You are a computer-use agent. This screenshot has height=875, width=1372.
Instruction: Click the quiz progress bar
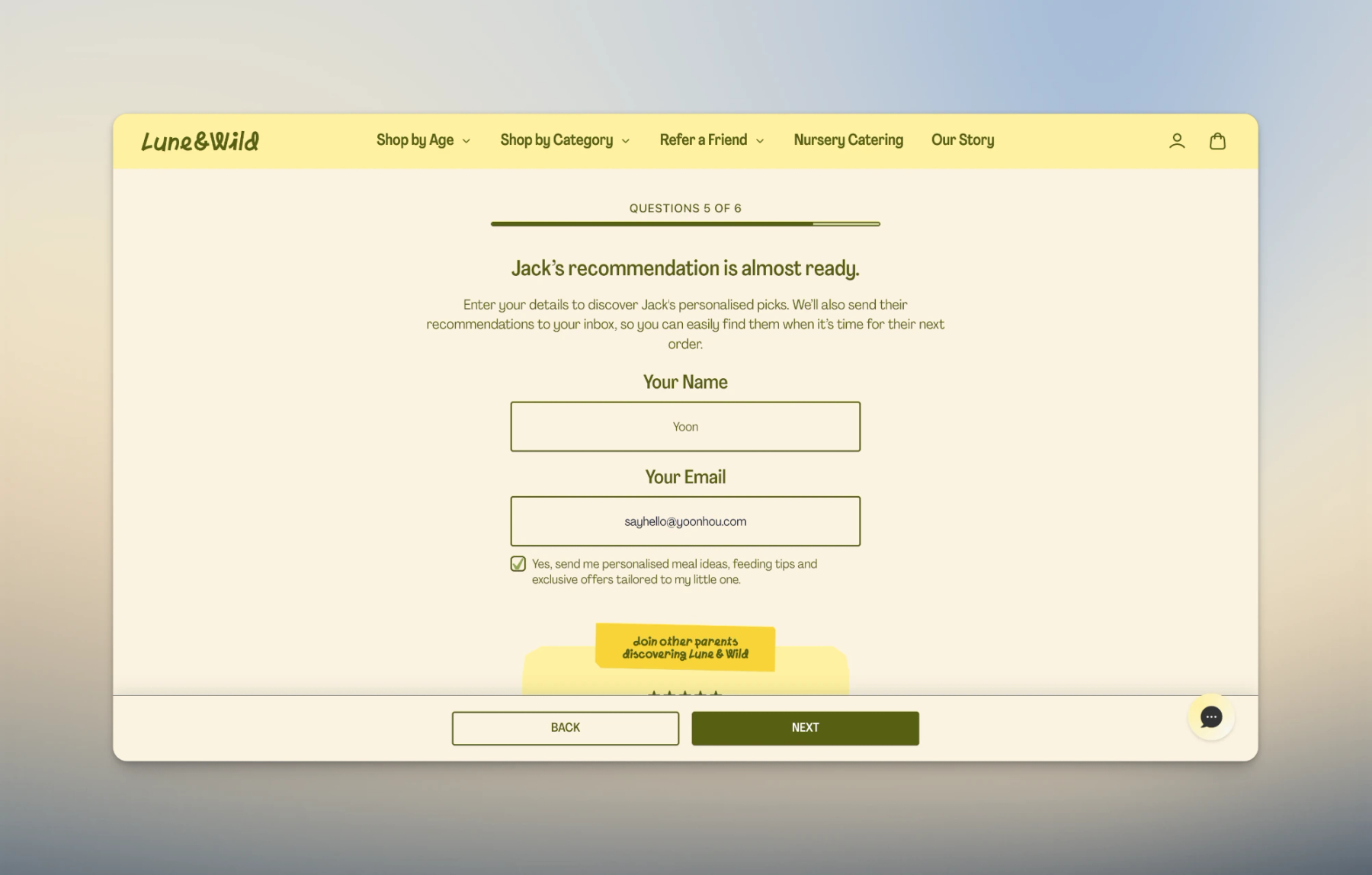pyautogui.click(x=685, y=224)
